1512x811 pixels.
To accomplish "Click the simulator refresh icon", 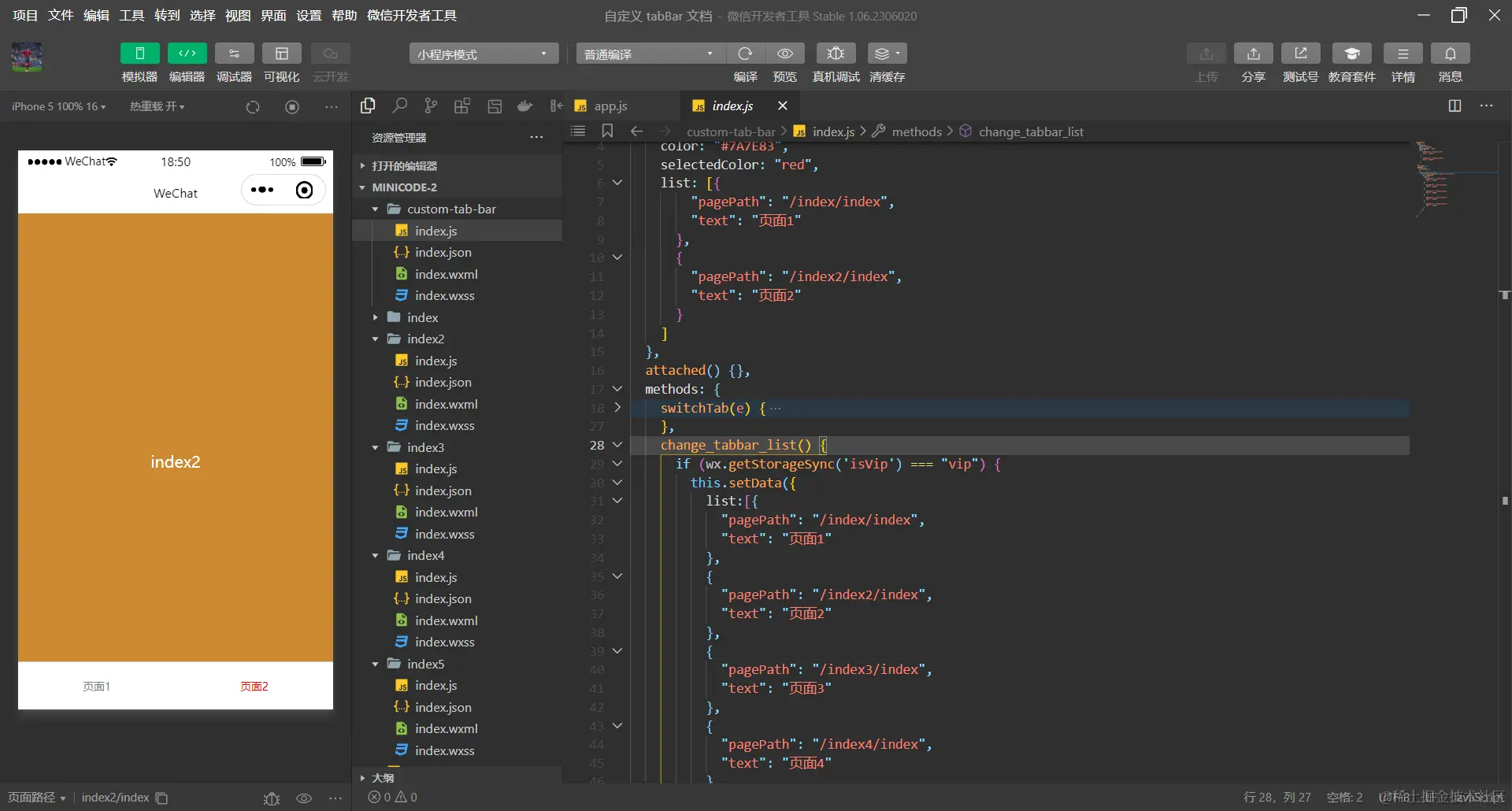I will (x=253, y=107).
